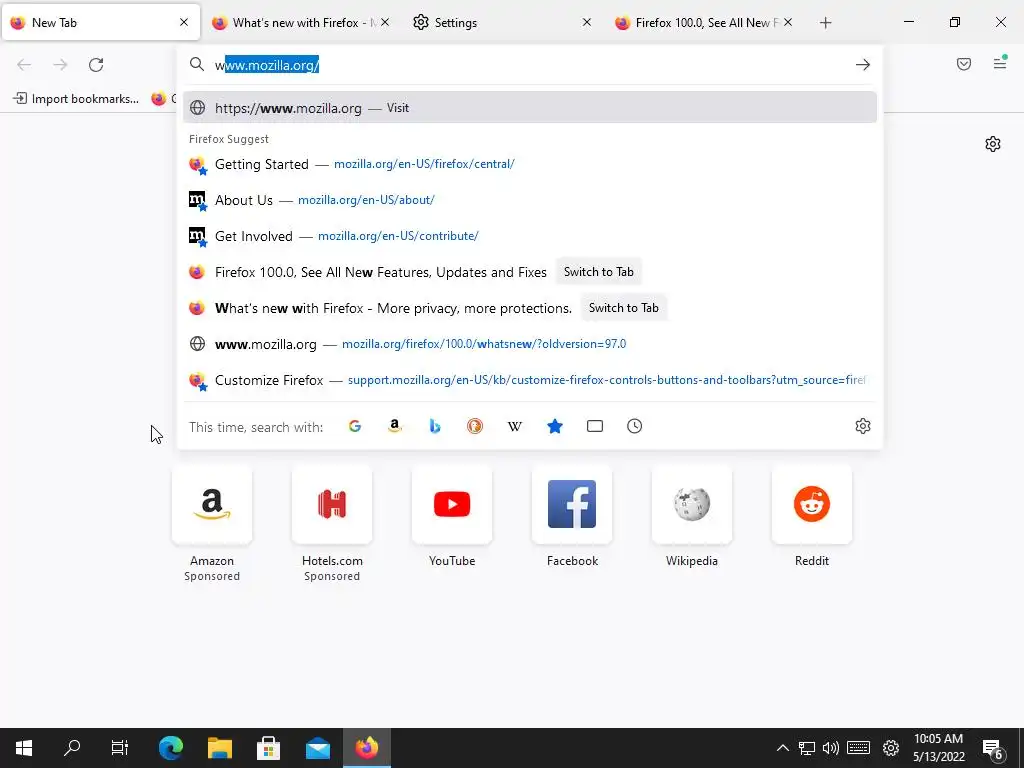Switch to Tab for What's new with Firefox
Viewport: 1024px width, 768px height.
[624, 308]
